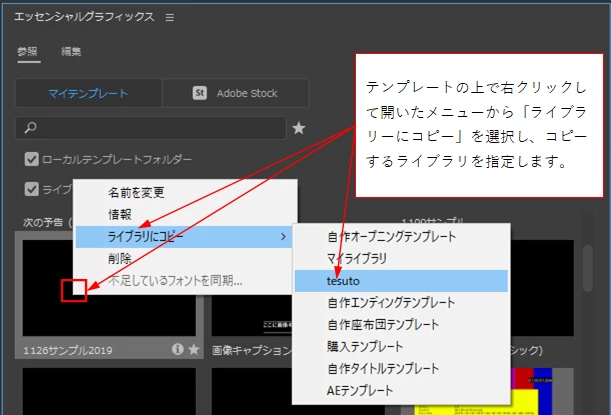
Task: Click the St icon on Adobe Stock
Action: pyautogui.click(x=200, y=93)
